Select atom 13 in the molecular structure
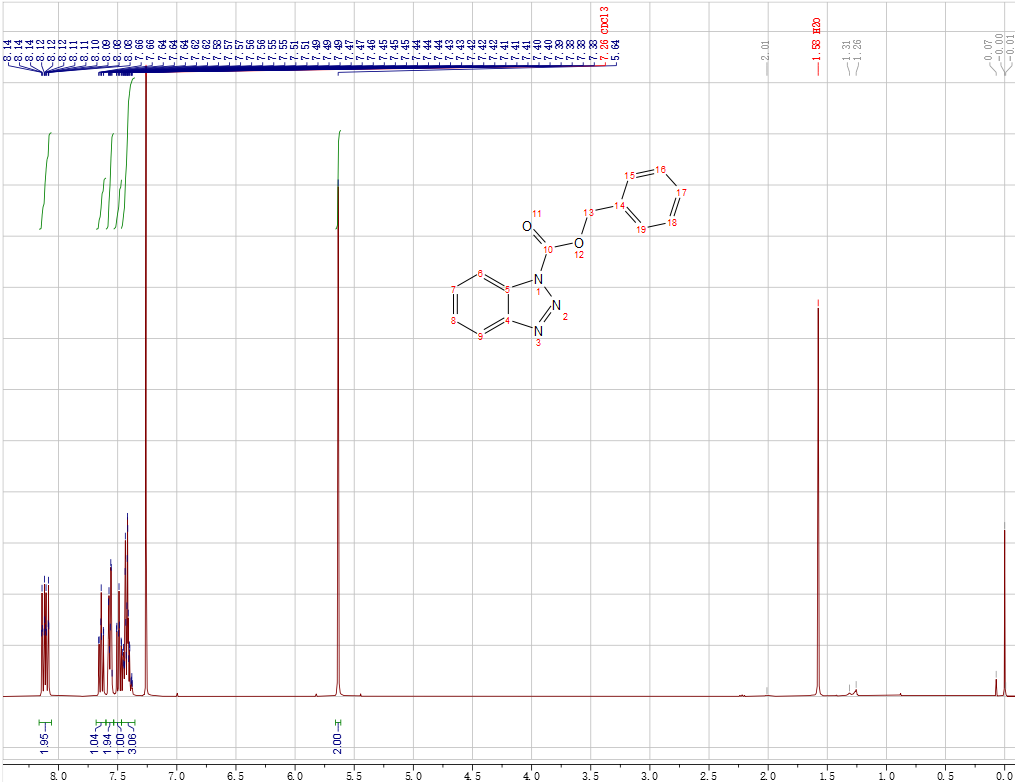The image size is (1015, 782). (589, 212)
